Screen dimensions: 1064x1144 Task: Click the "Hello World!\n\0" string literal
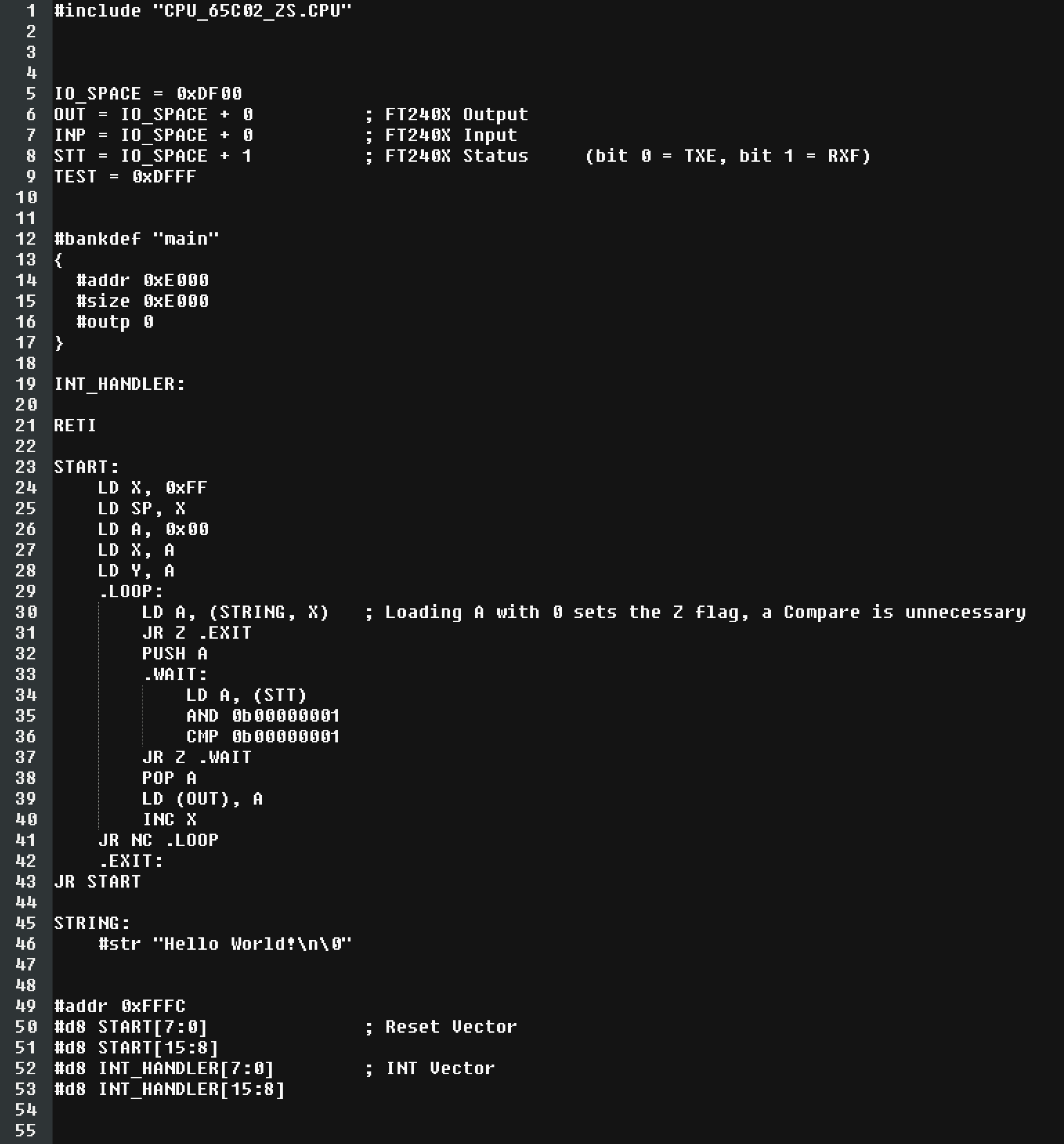coord(252,944)
